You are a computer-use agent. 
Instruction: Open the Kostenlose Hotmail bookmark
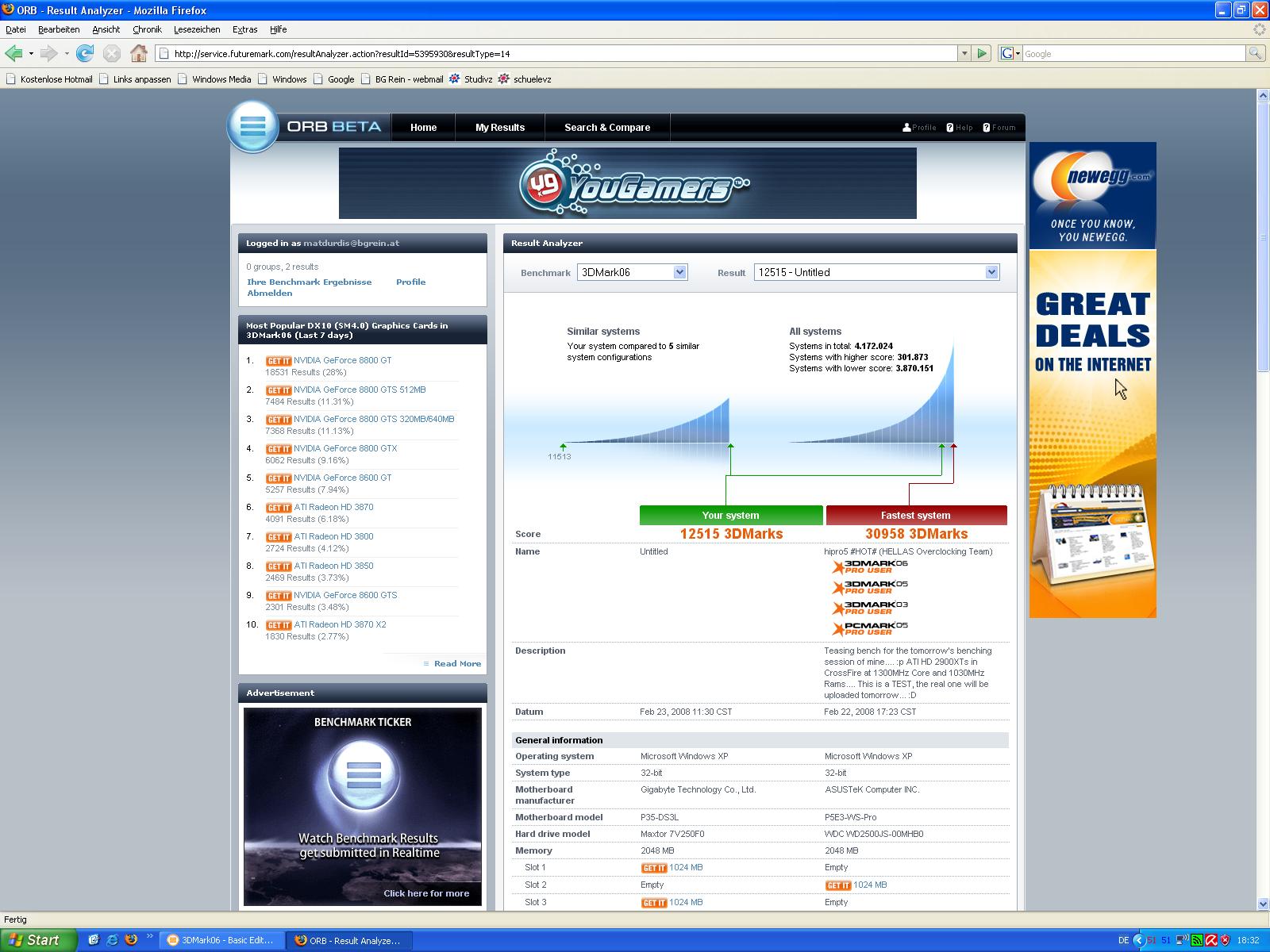point(49,79)
